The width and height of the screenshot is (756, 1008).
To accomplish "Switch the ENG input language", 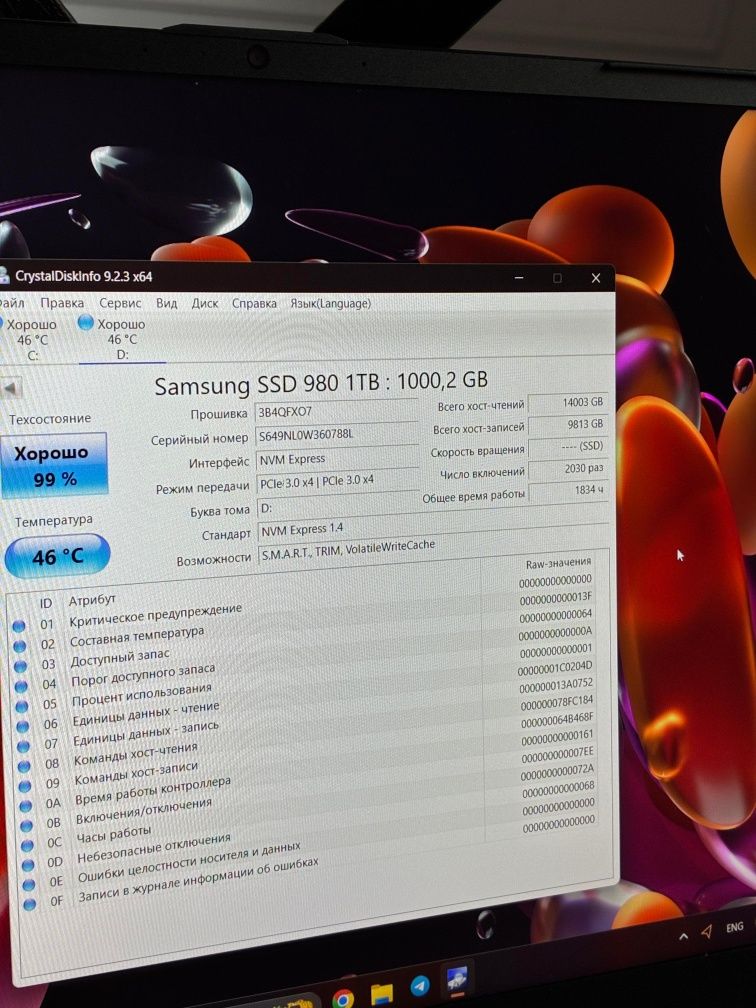I will tap(734, 927).
